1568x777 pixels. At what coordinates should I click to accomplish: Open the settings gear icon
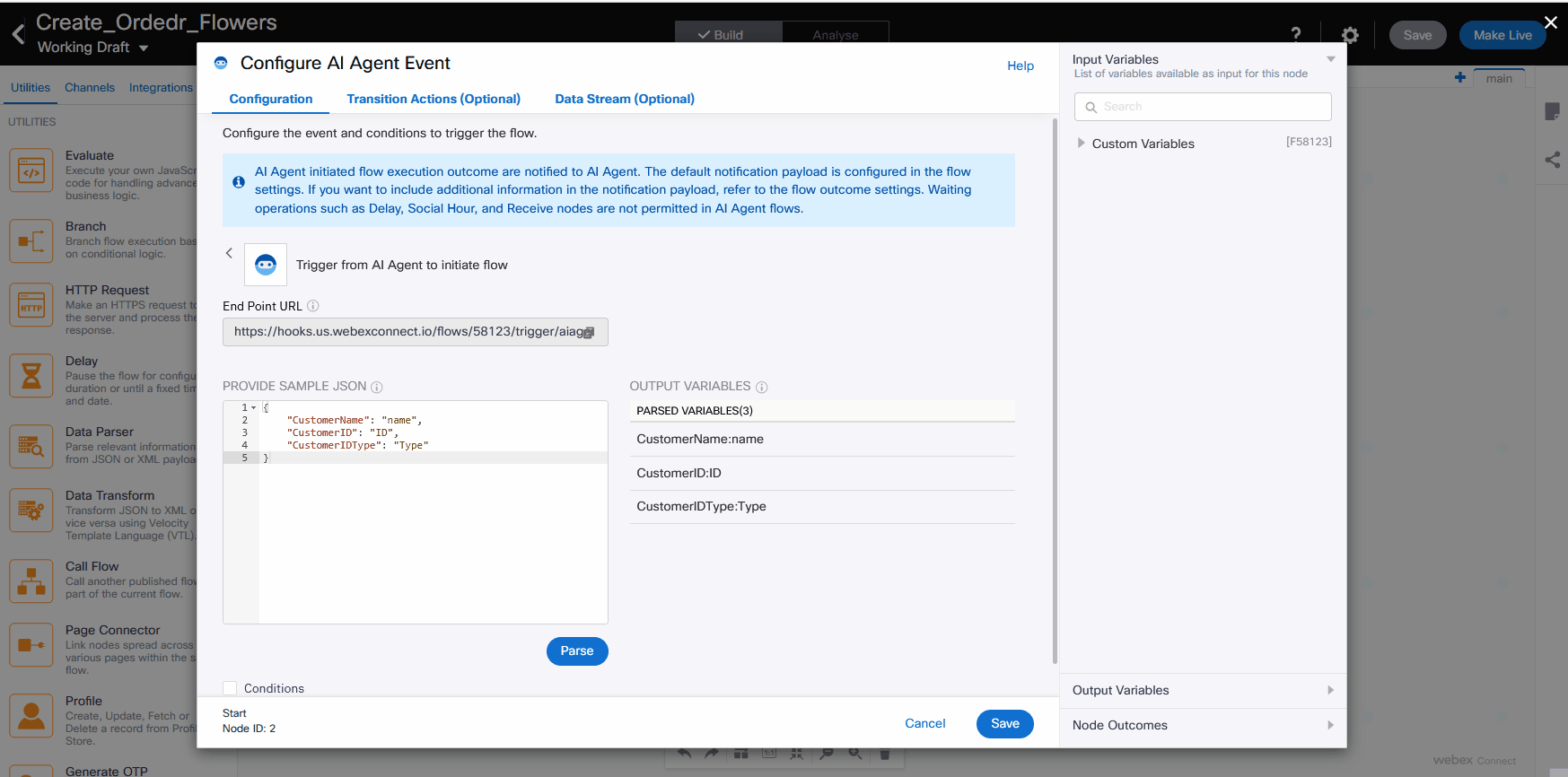pos(1350,35)
